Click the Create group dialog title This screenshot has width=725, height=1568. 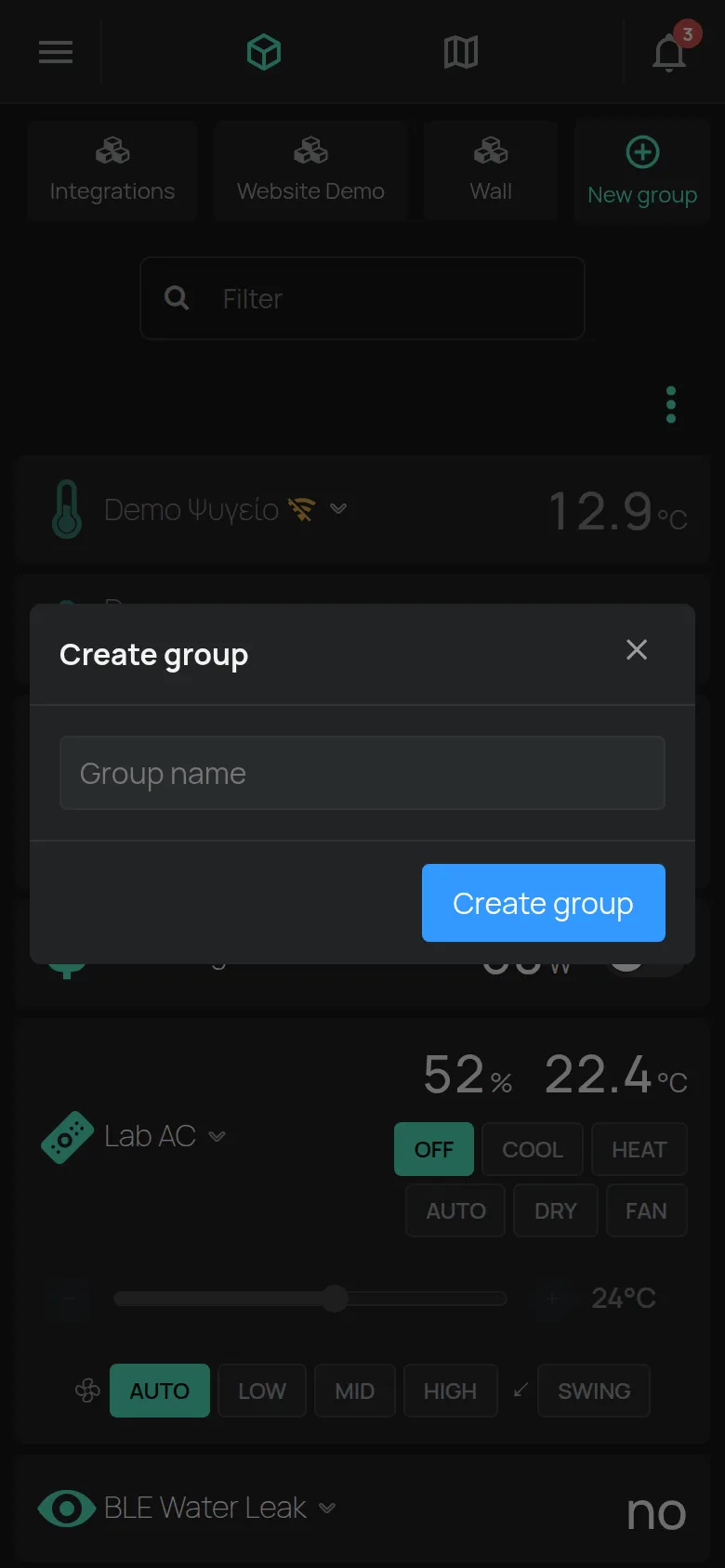[x=154, y=655]
